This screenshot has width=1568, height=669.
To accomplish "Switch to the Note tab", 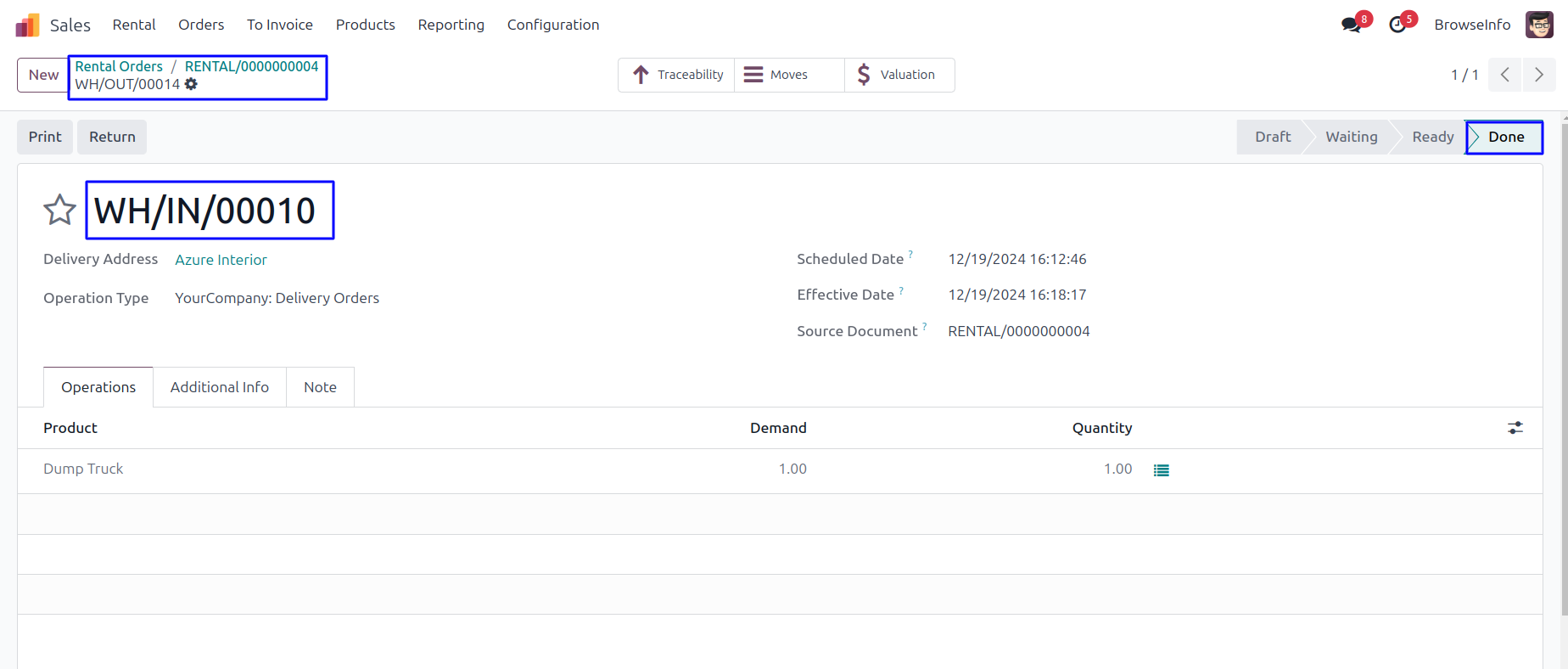I will tap(320, 387).
